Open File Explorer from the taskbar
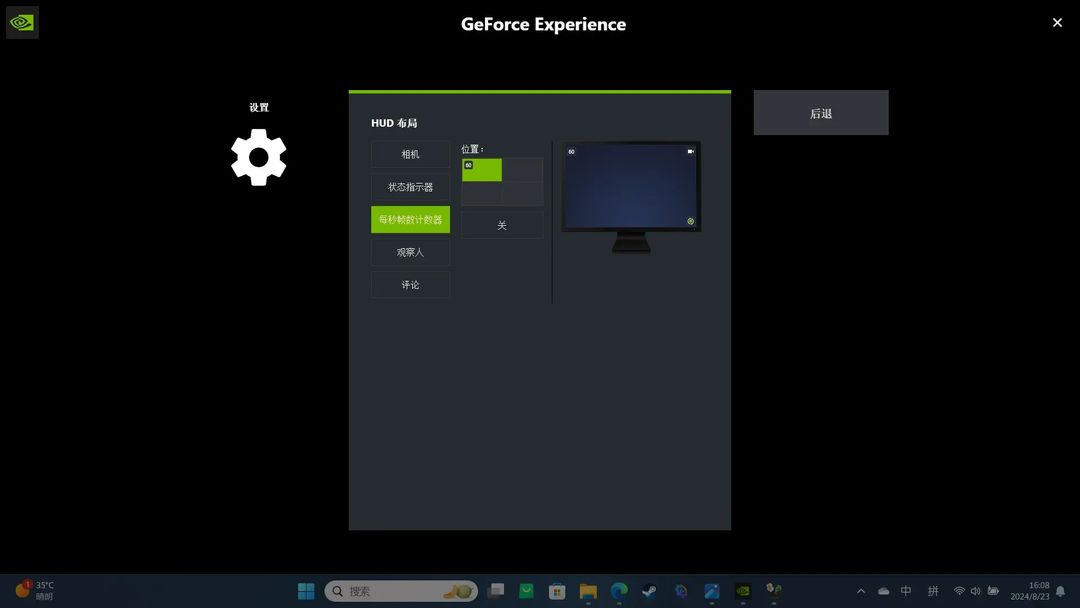1080x608 pixels. tap(588, 591)
